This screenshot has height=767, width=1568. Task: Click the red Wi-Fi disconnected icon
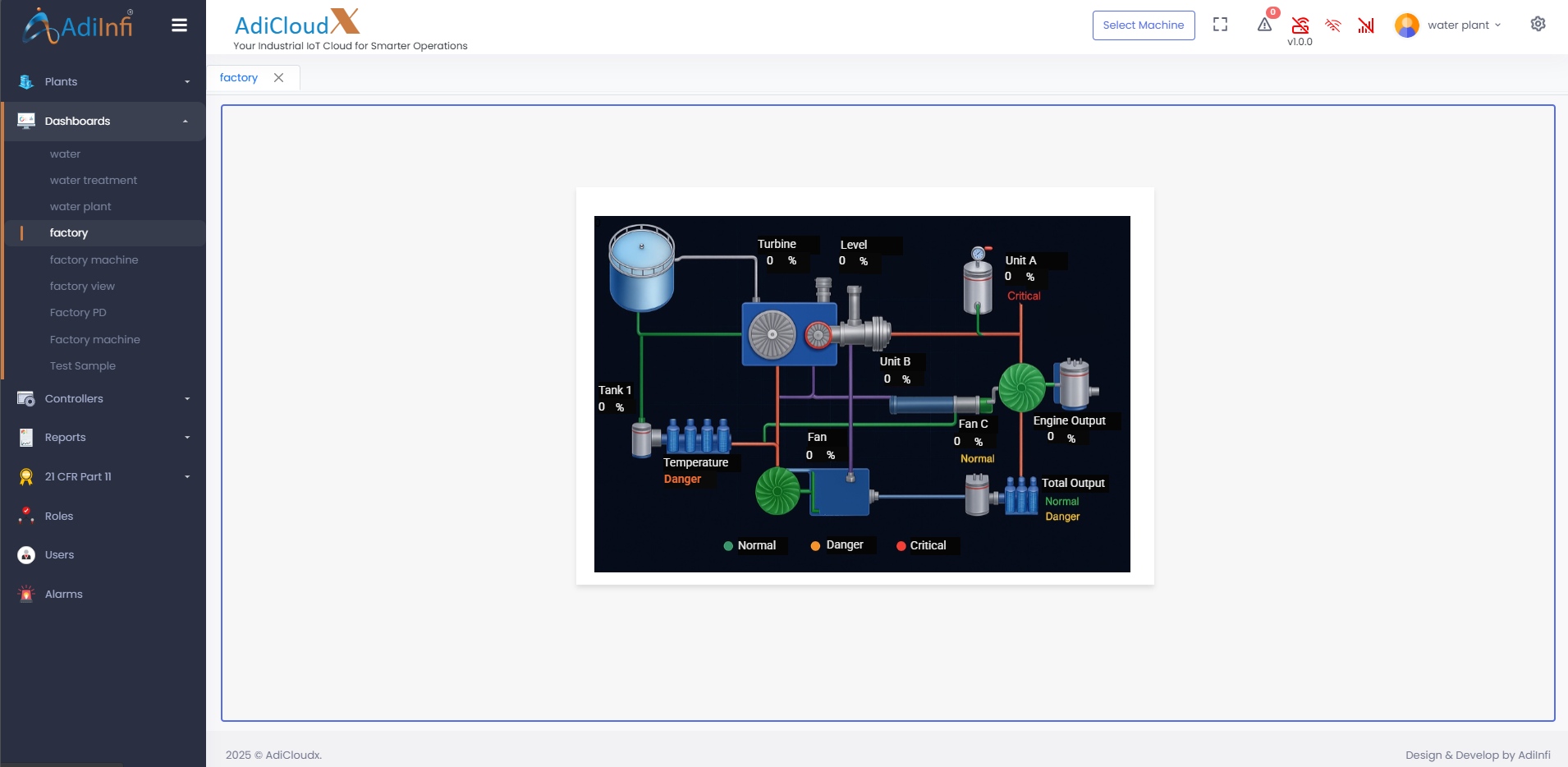1333,25
